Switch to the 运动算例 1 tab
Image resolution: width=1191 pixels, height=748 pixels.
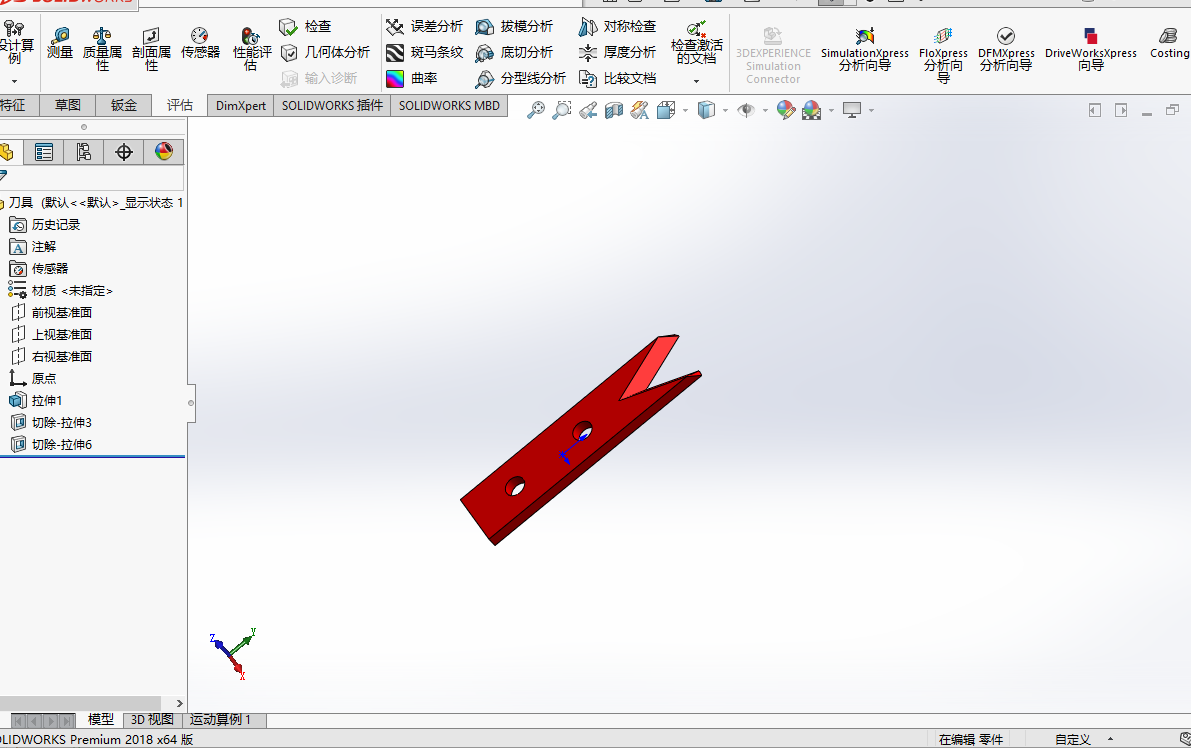(220, 720)
